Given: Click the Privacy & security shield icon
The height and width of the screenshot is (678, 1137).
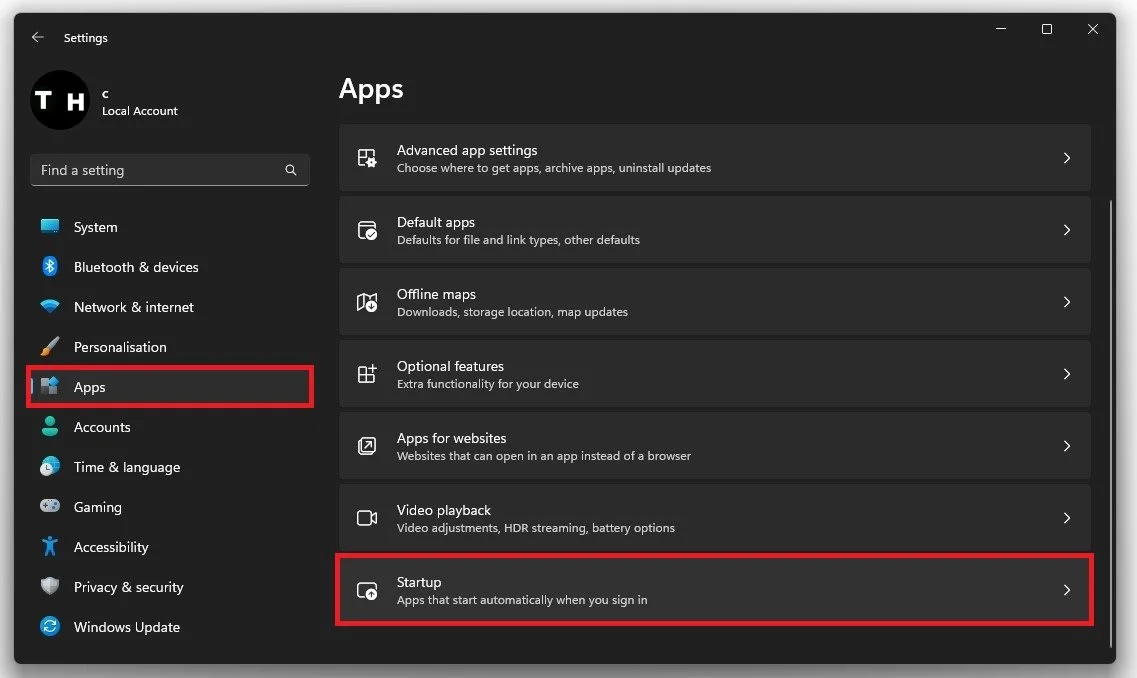Looking at the screenshot, I should (x=50, y=586).
